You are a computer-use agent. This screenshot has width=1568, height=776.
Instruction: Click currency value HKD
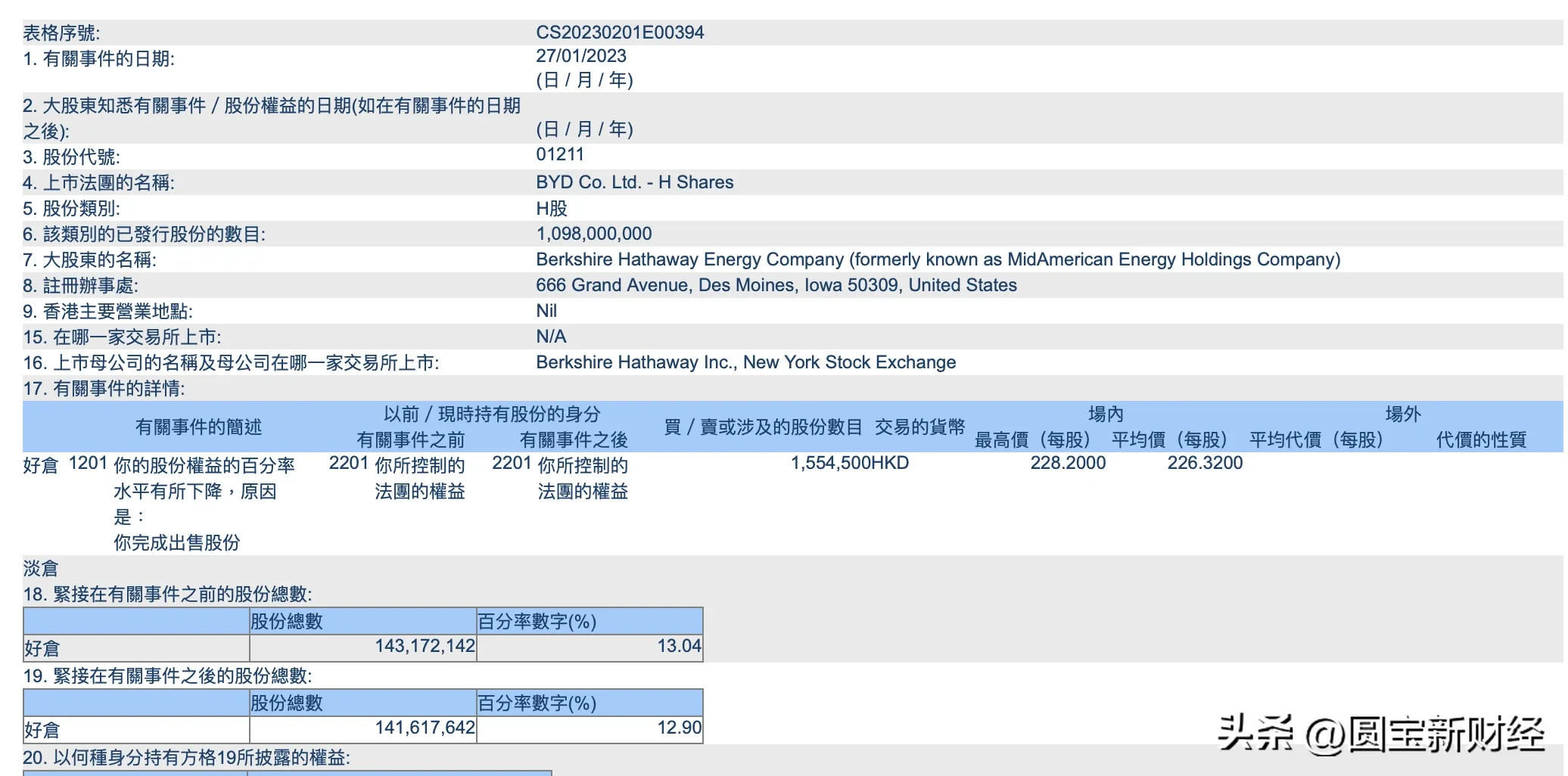[890, 463]
